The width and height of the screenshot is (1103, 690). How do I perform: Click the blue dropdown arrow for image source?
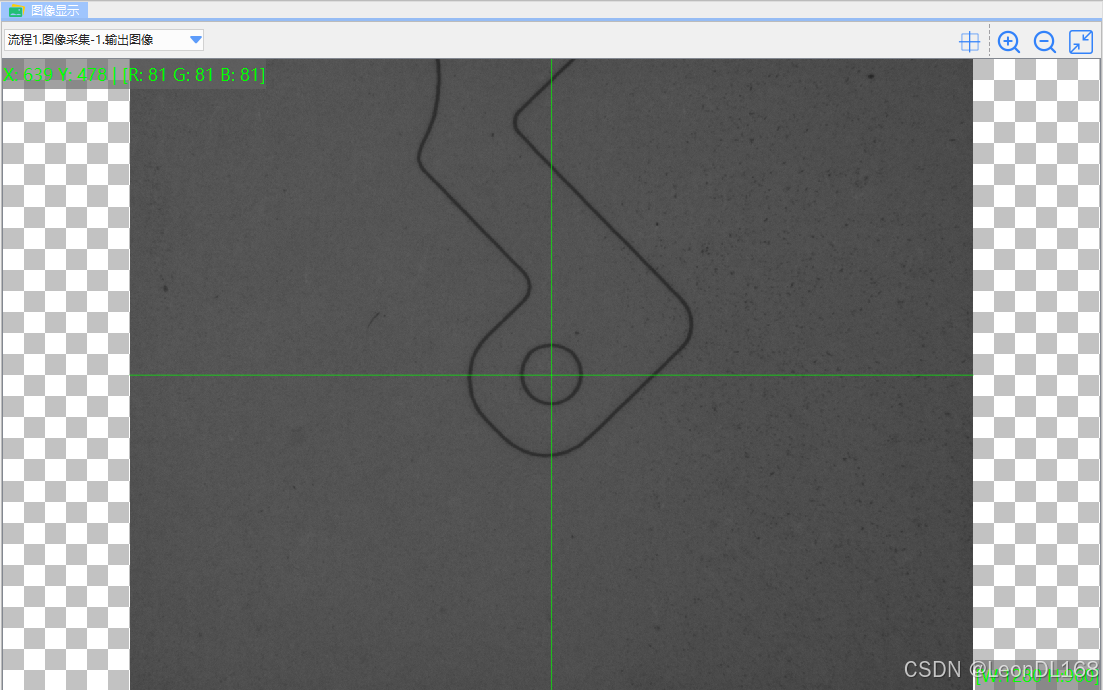pos(194,39)
